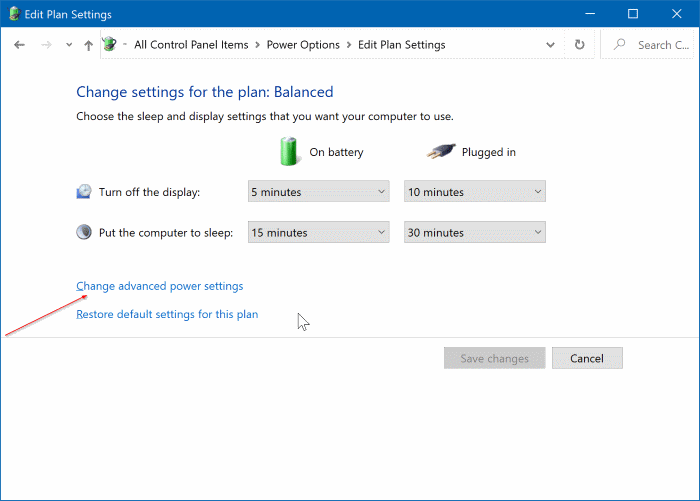Open Change advanced power settings link
The image size is (700, 501).
click(160, 286)
